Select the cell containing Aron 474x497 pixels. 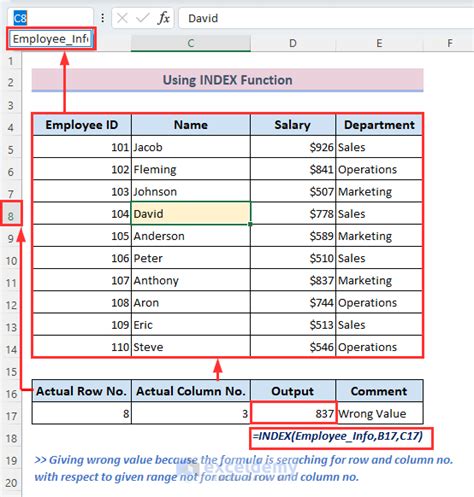click(191, 303)
